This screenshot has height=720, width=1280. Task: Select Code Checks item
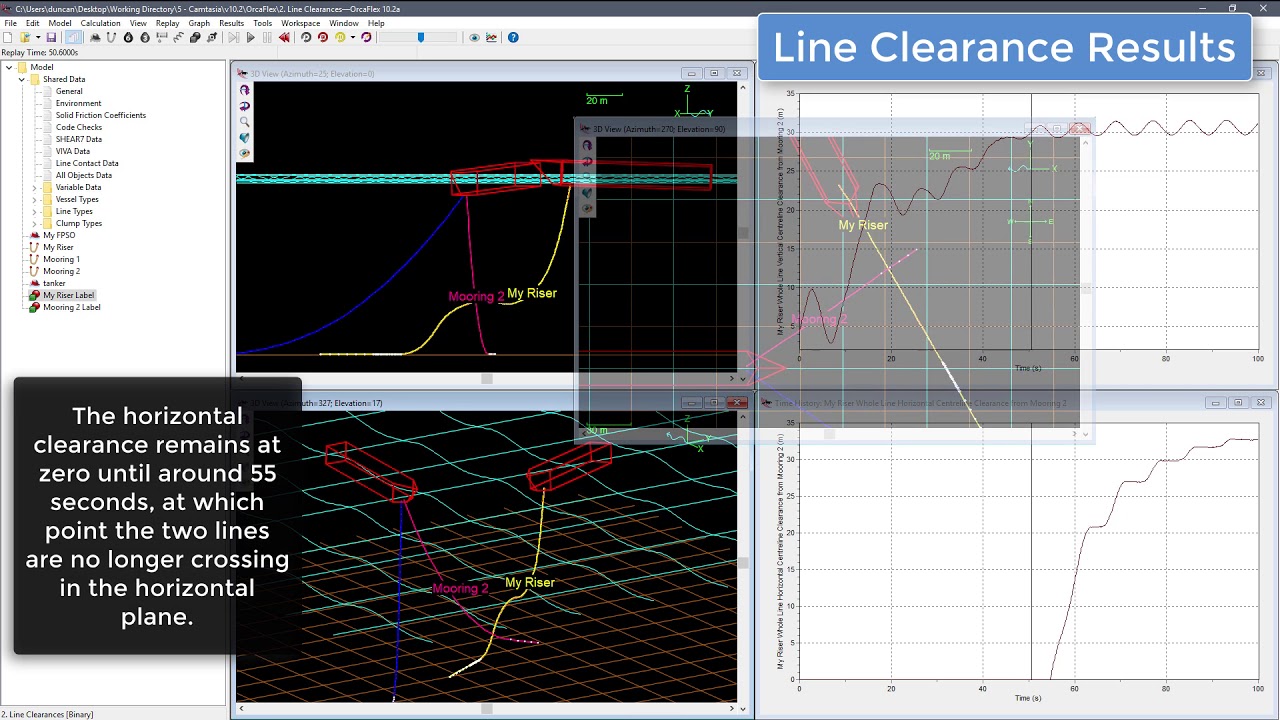(x=79, y=127)
